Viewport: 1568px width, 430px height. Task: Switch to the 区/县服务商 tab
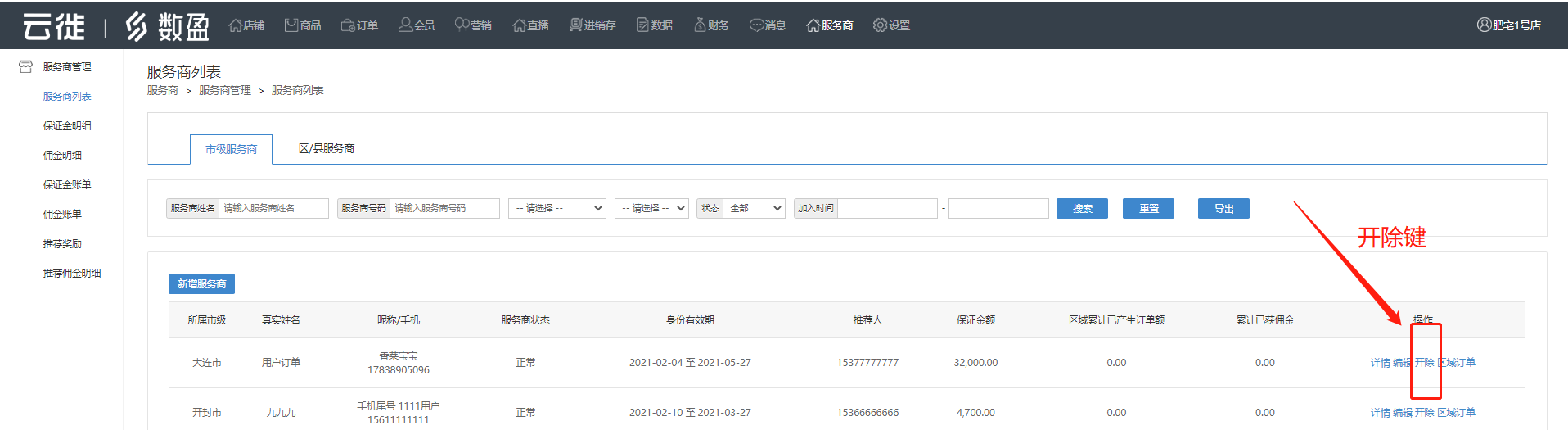tap(326, 148)
